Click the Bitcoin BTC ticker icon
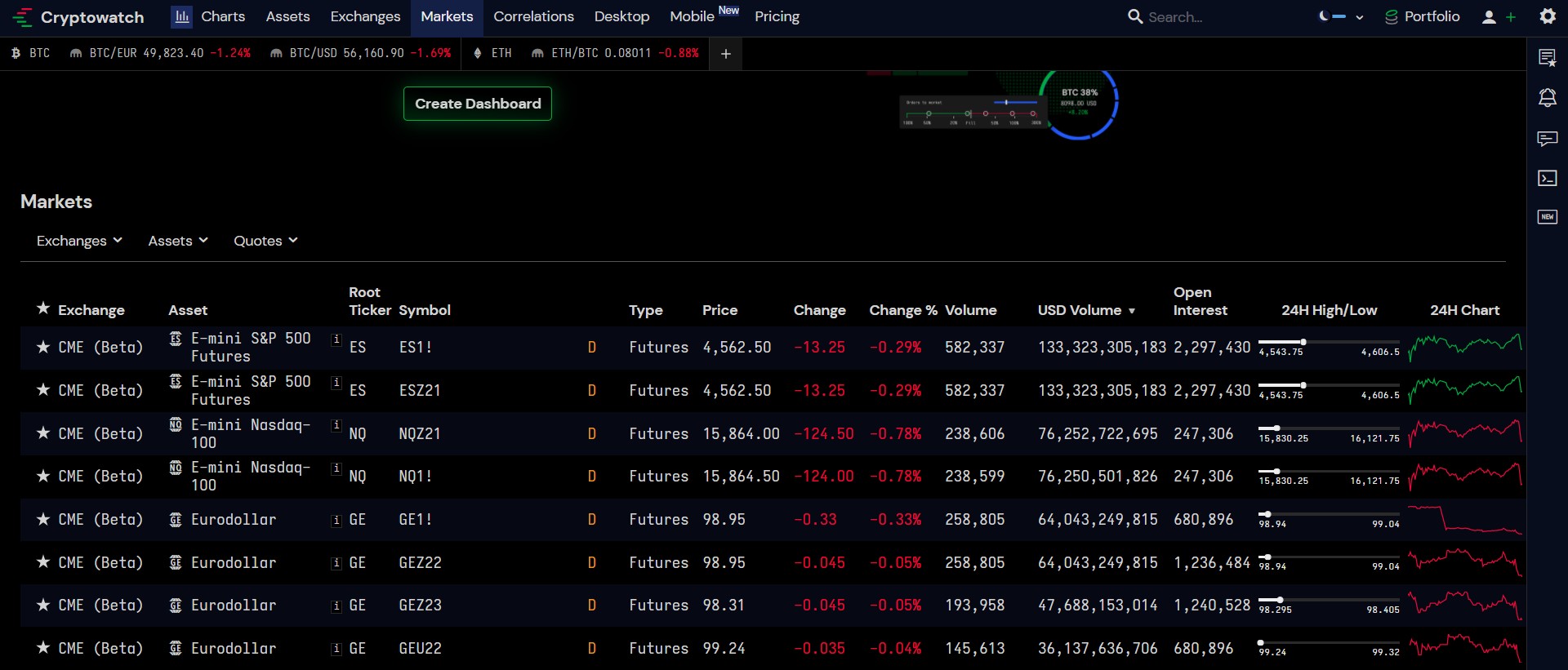The height and width of the screenshot is (670, 1568). 16,53
